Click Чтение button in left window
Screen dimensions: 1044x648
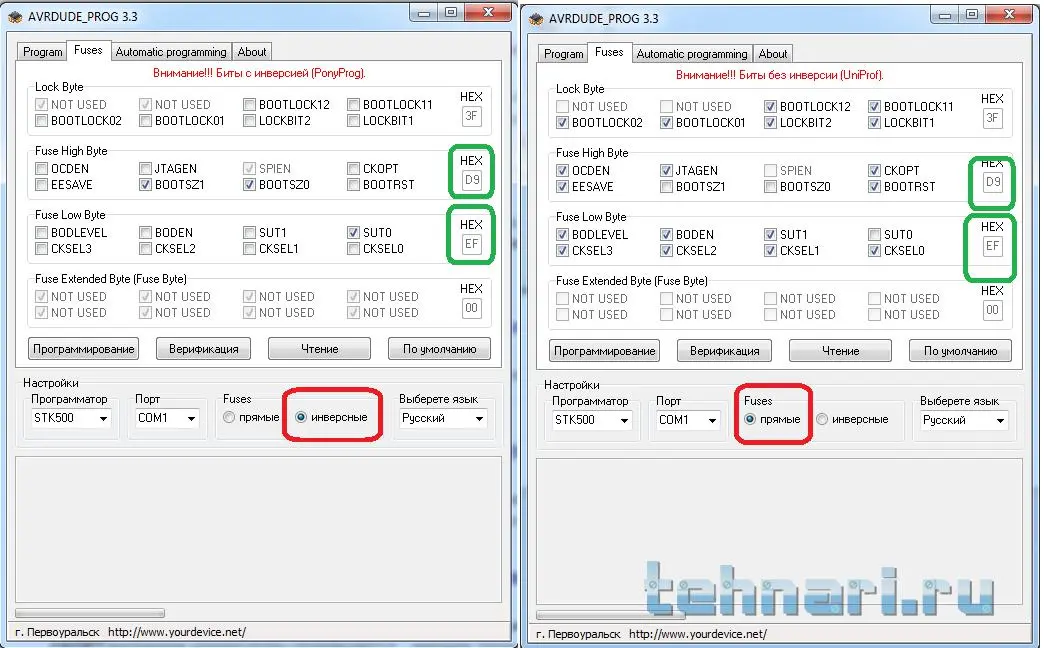pos(320,349)
